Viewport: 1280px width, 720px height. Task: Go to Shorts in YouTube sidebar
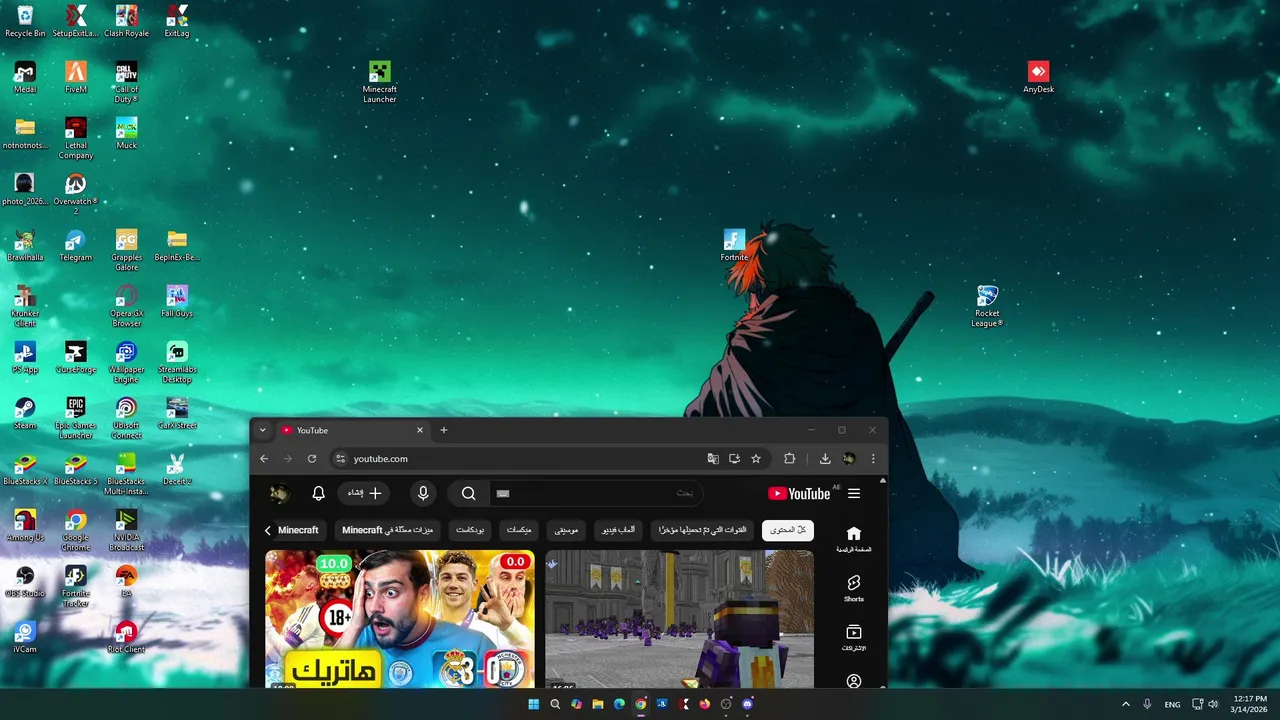pos(853,588)
